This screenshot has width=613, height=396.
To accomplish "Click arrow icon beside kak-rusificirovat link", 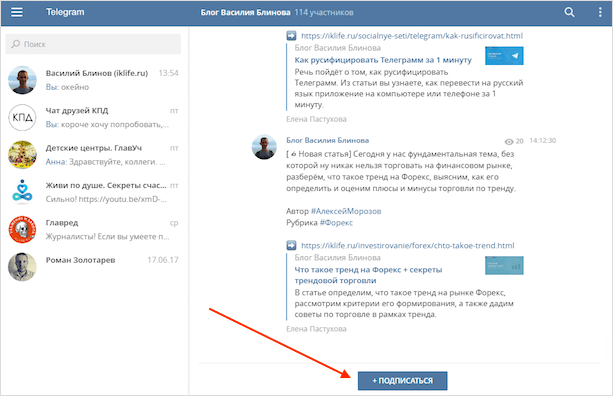I will click(291, 36).
